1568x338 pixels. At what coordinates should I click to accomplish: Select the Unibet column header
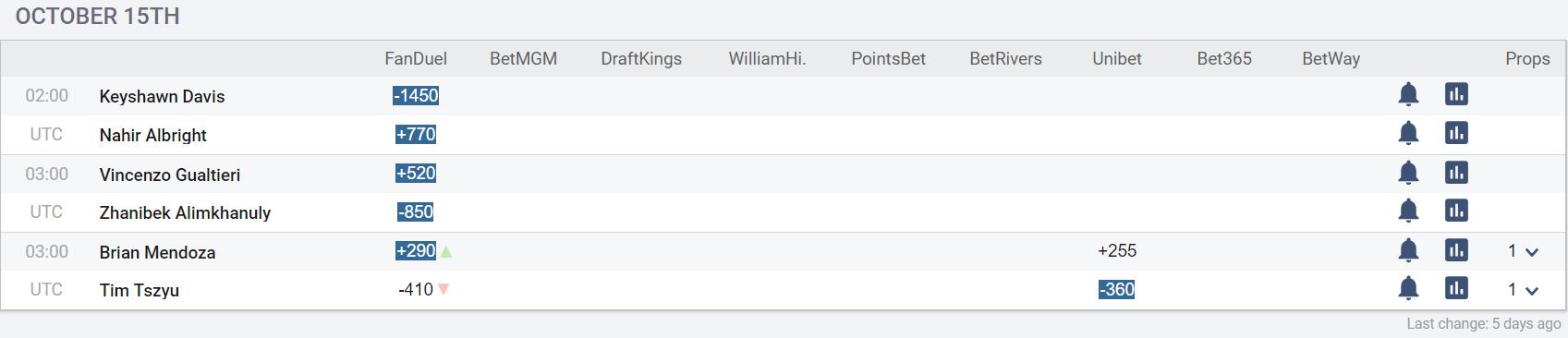(x=1117, y=58)
